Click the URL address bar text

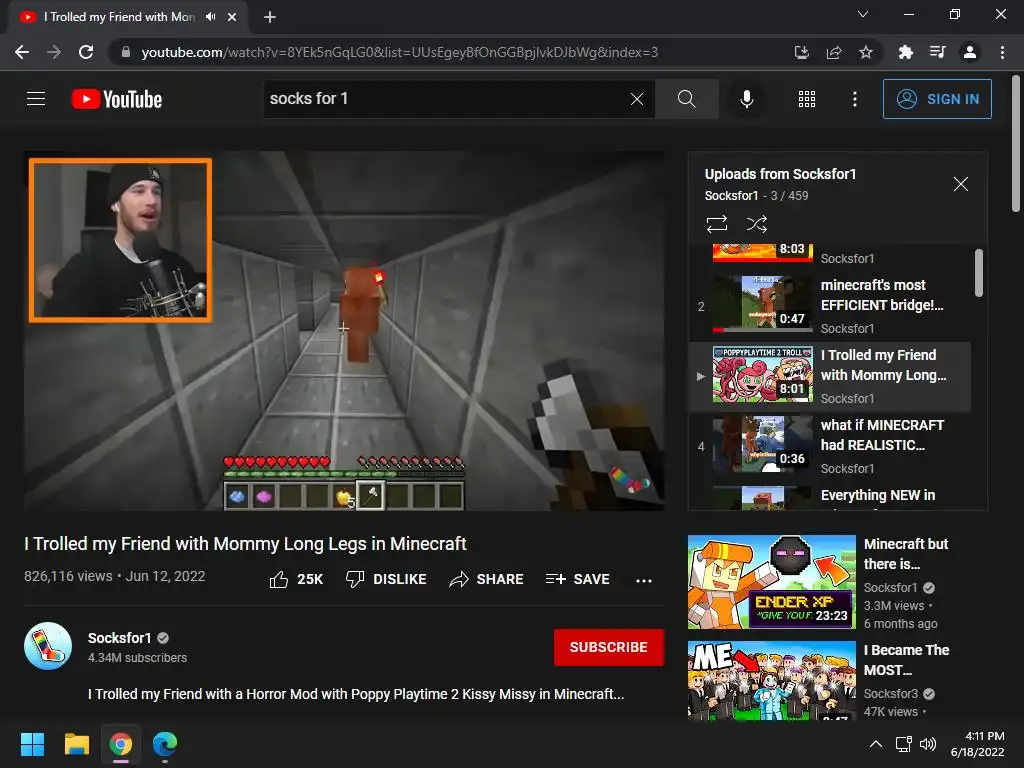[400, 52]
